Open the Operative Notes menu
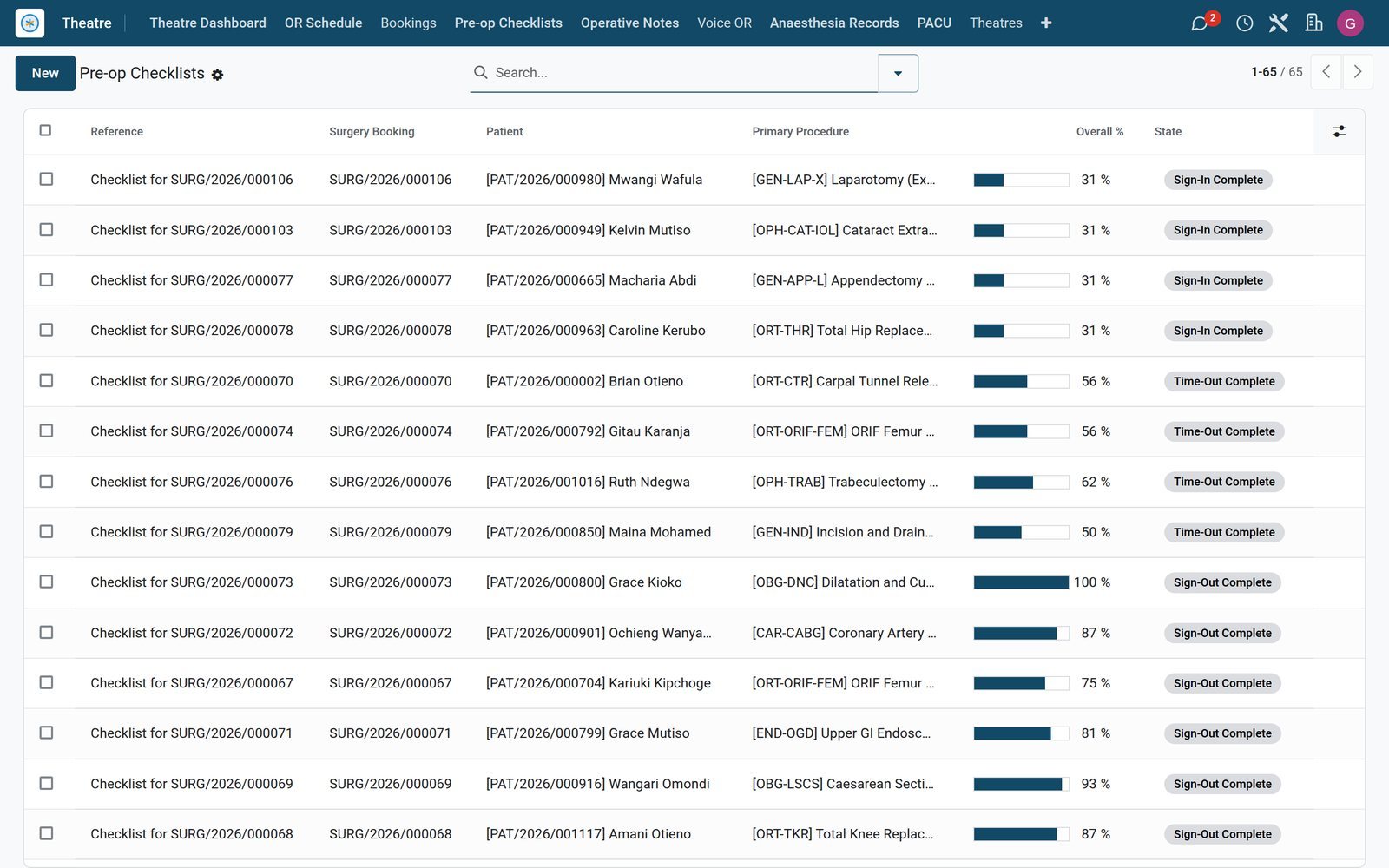1389x868 pixels. tap(629, 23)
